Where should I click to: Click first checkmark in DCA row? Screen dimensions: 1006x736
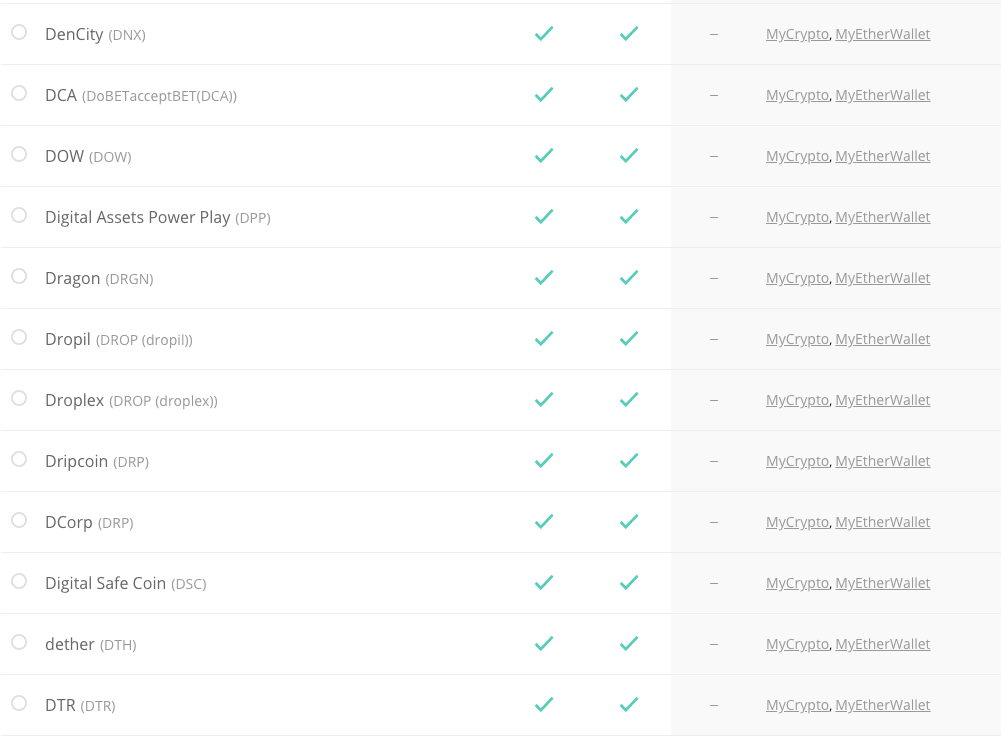pos(544,95)
